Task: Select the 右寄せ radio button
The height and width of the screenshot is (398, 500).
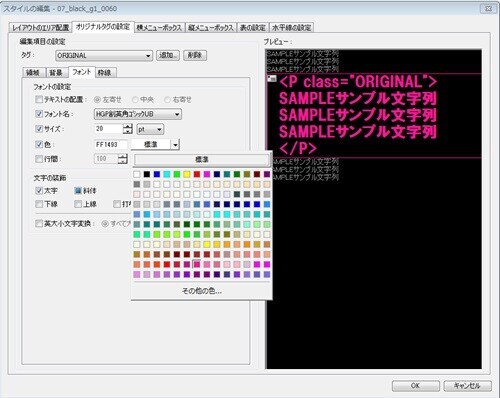Action: click(167, 100)
